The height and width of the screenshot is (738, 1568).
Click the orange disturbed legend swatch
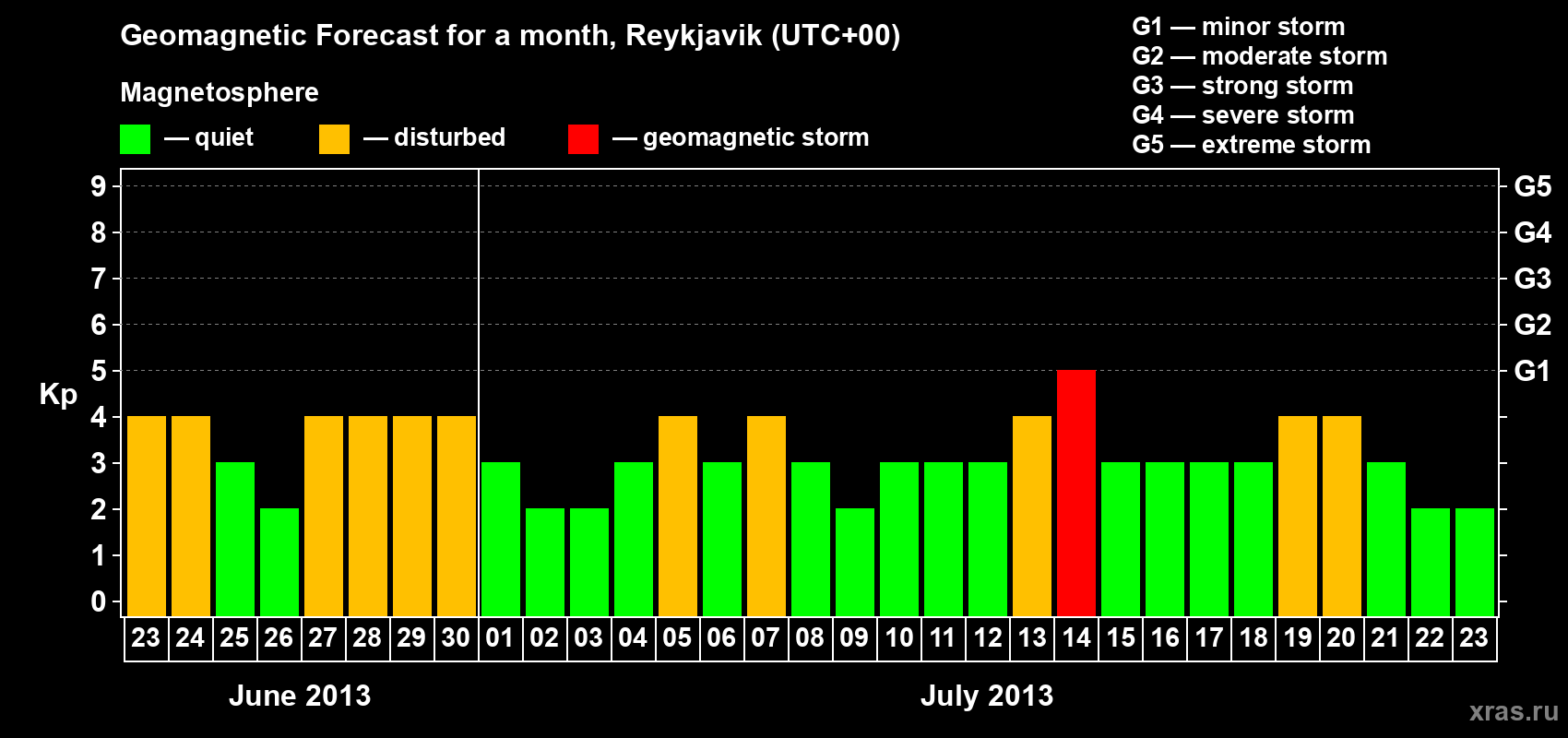pyautogui.click(x=334, y=139)
